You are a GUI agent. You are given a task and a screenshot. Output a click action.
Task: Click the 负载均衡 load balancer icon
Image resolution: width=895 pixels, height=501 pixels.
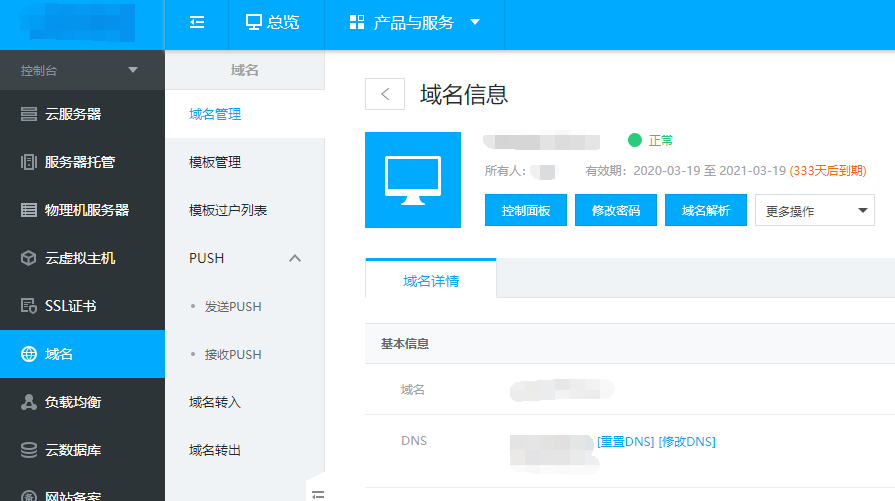click(x=29, y=402)
